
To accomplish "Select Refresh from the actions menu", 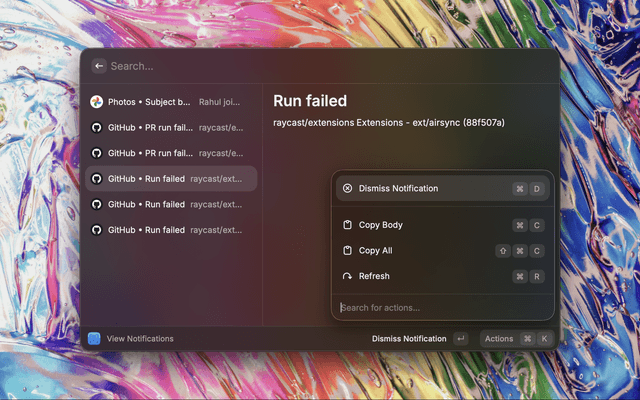I will [x=374, y=276].
